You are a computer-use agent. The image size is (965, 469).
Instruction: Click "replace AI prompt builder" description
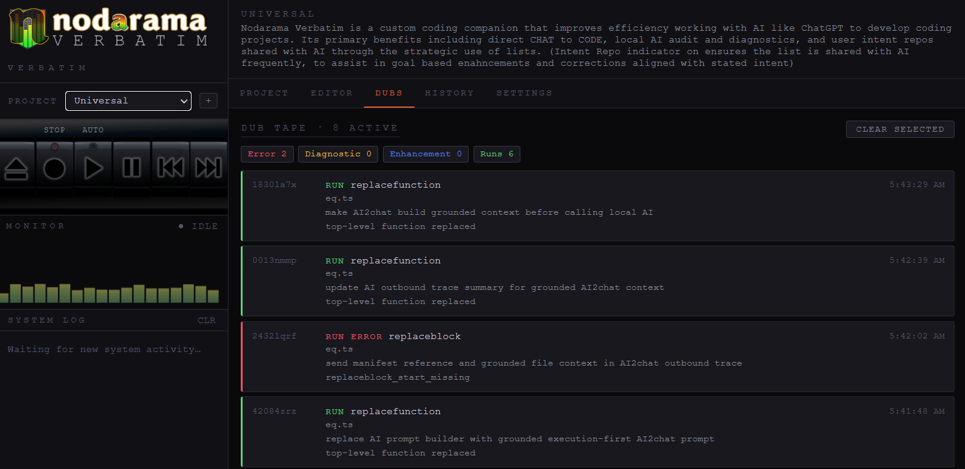[x=520, y=439]
